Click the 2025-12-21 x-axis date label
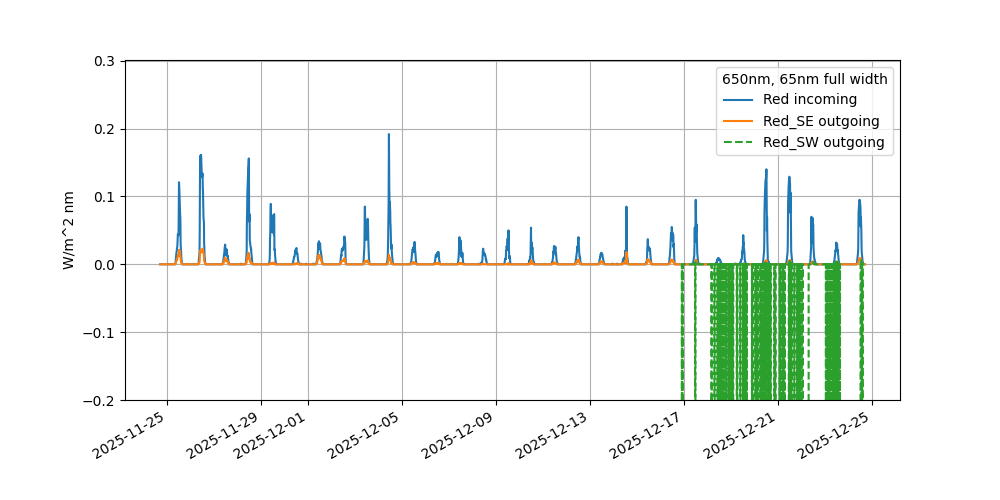This screenshot has height=500, width=1000. coord(743,436)
